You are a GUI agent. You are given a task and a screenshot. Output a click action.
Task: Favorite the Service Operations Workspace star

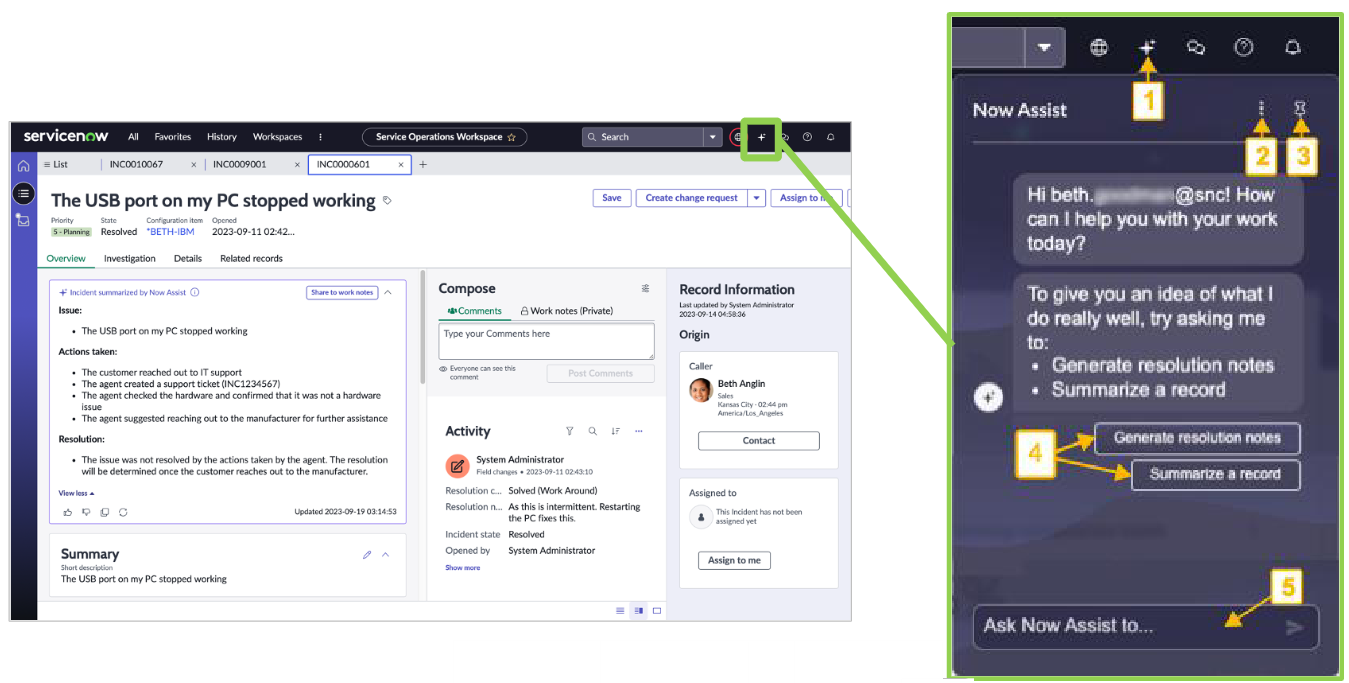[512, 137]
